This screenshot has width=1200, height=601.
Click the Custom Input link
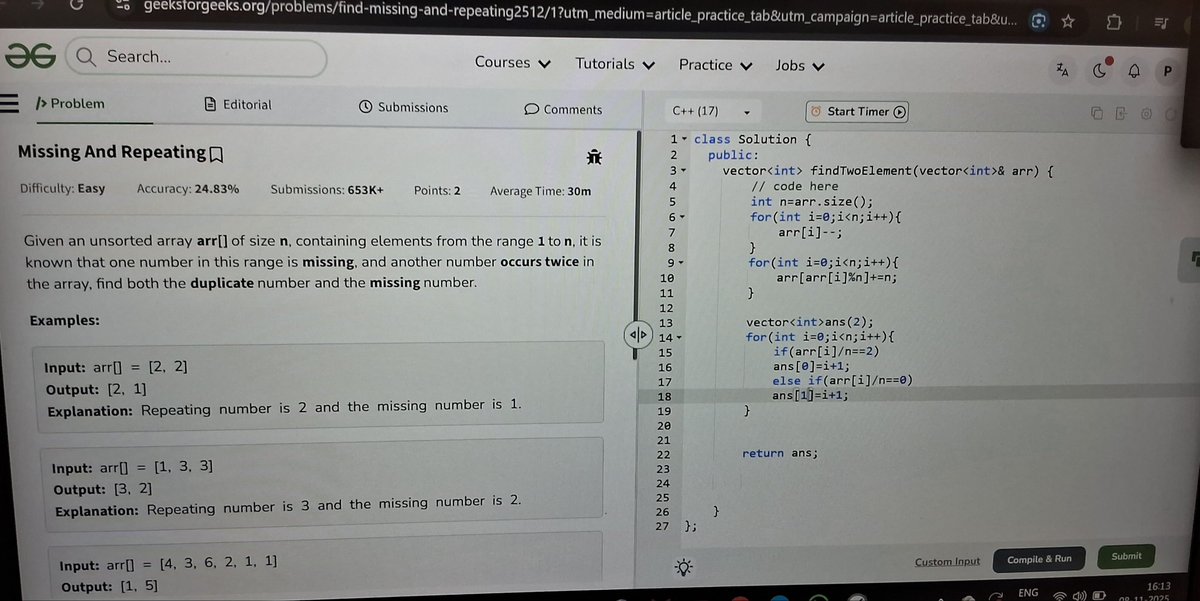point(947,562)
